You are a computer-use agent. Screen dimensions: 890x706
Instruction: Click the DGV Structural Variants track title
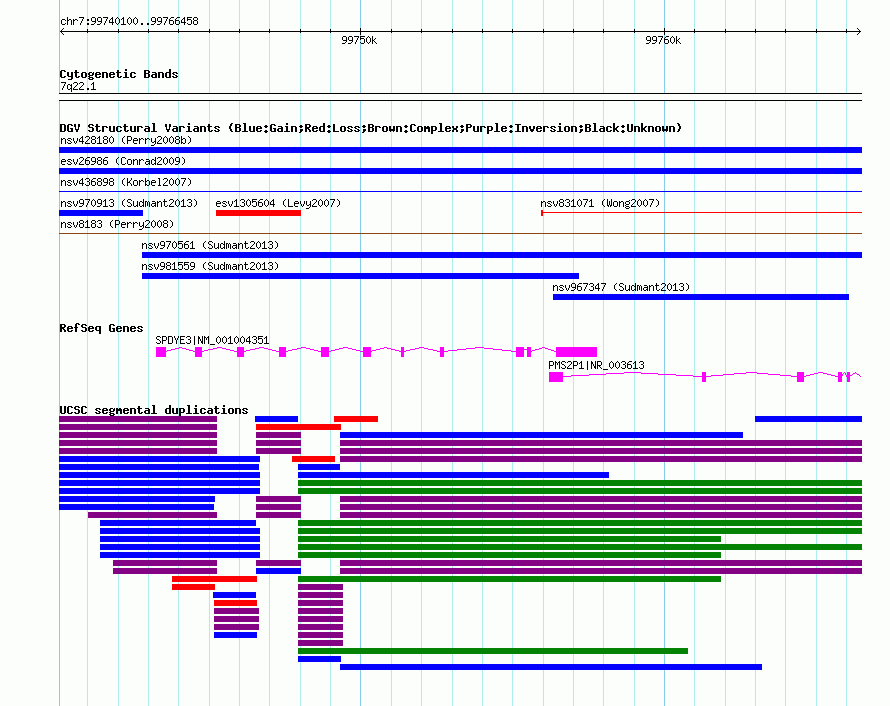coord(371,128)
